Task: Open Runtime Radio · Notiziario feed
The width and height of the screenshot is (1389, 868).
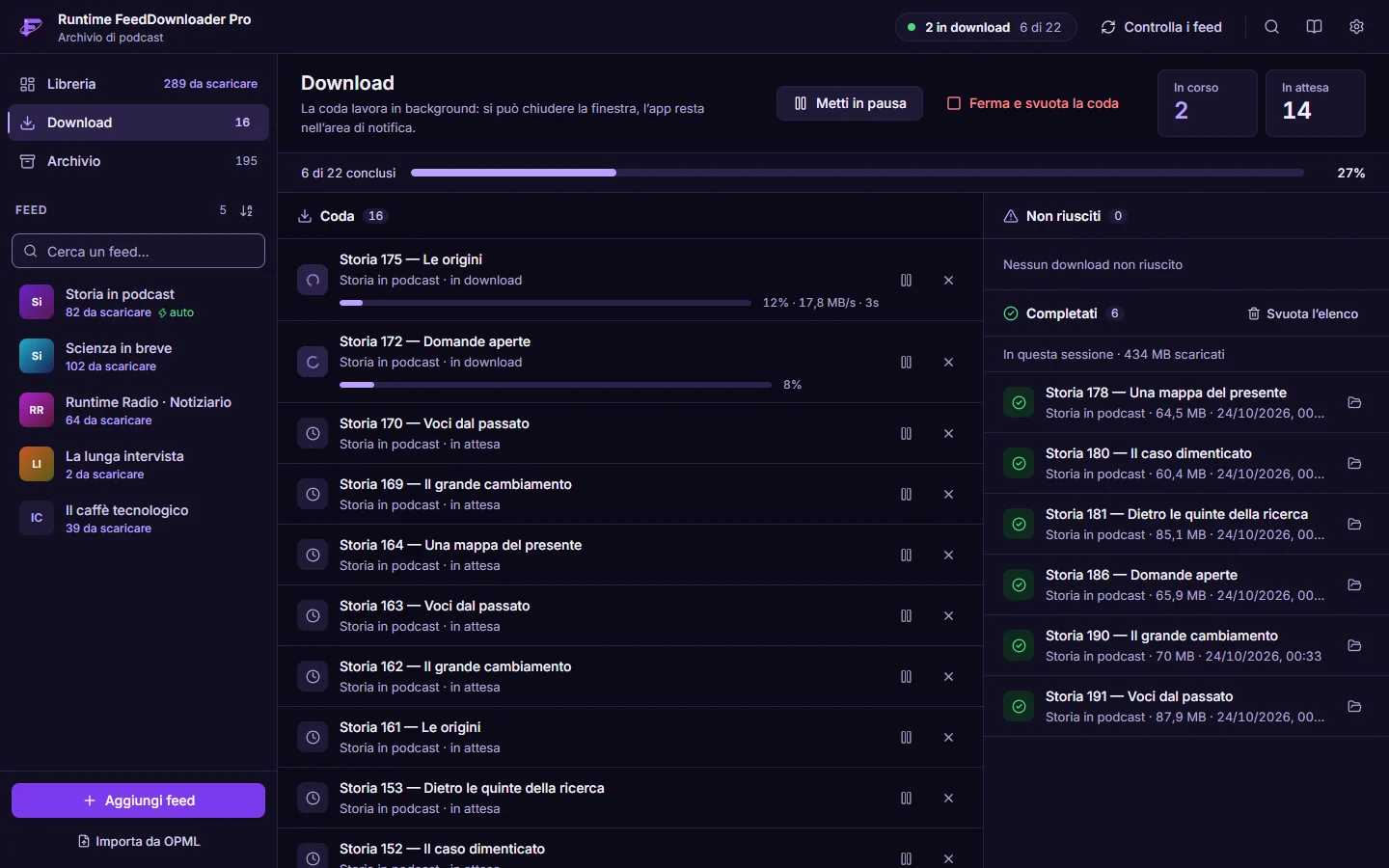Action: [x=138, y=410]
